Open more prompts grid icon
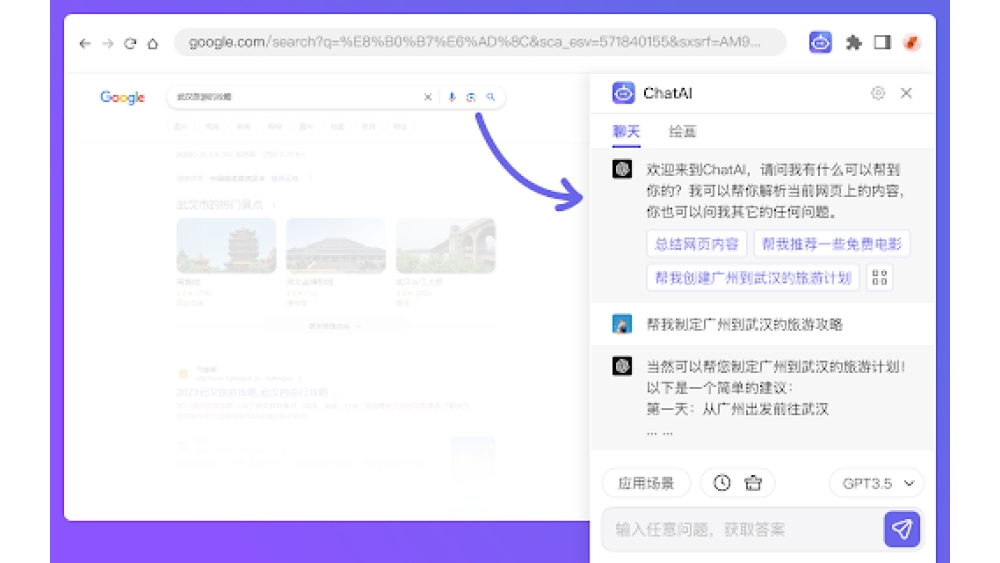The image size is (1000, 563). click(x=879, y=278)
